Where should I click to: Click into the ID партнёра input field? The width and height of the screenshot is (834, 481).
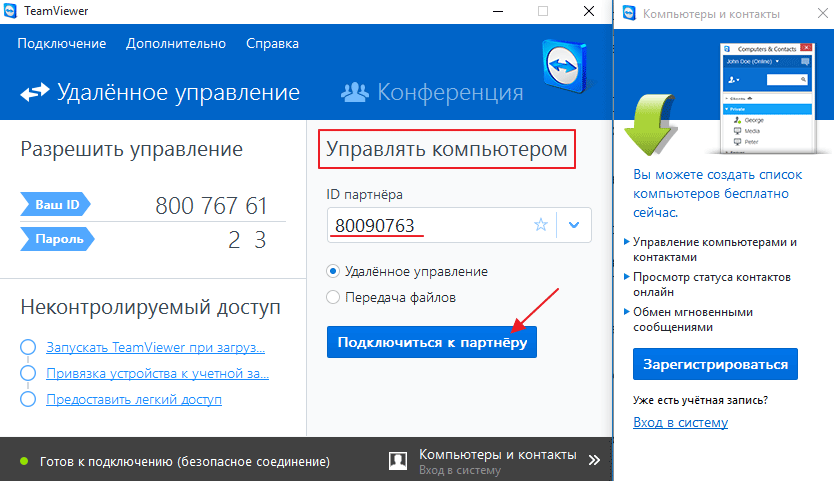click(425, 225)
